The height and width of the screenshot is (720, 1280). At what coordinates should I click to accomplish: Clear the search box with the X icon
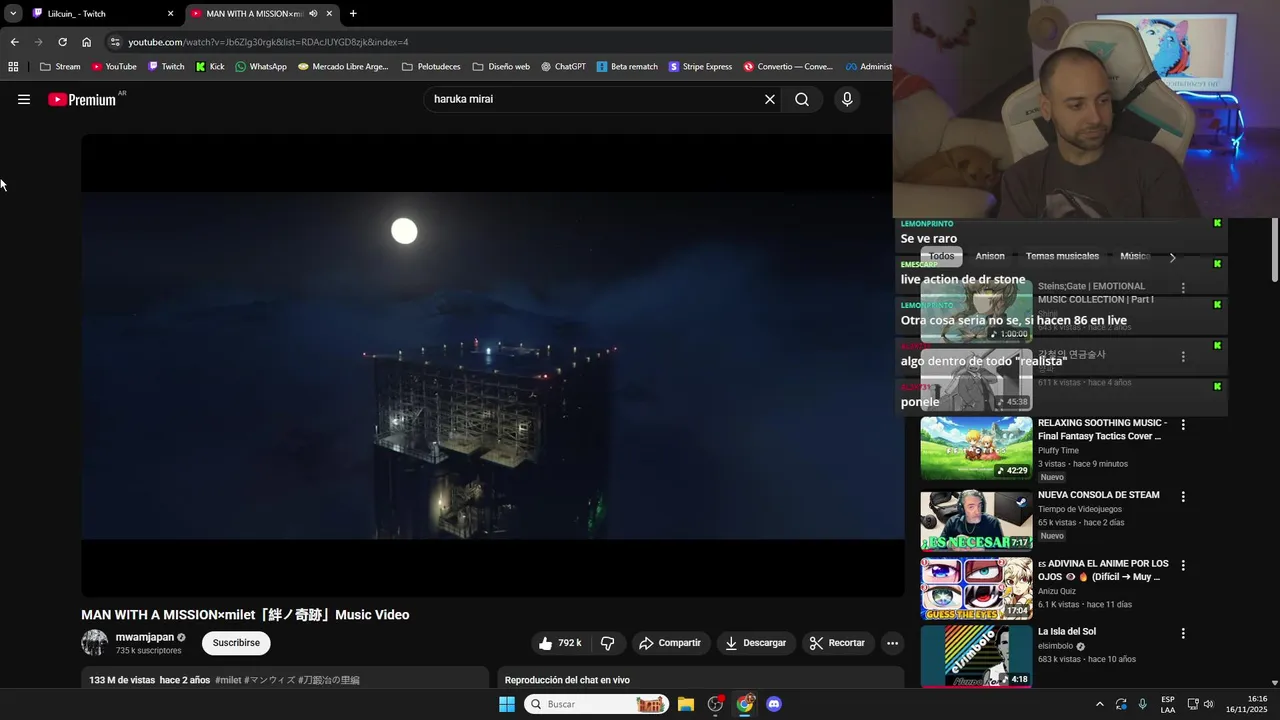[x=770, y=99]
